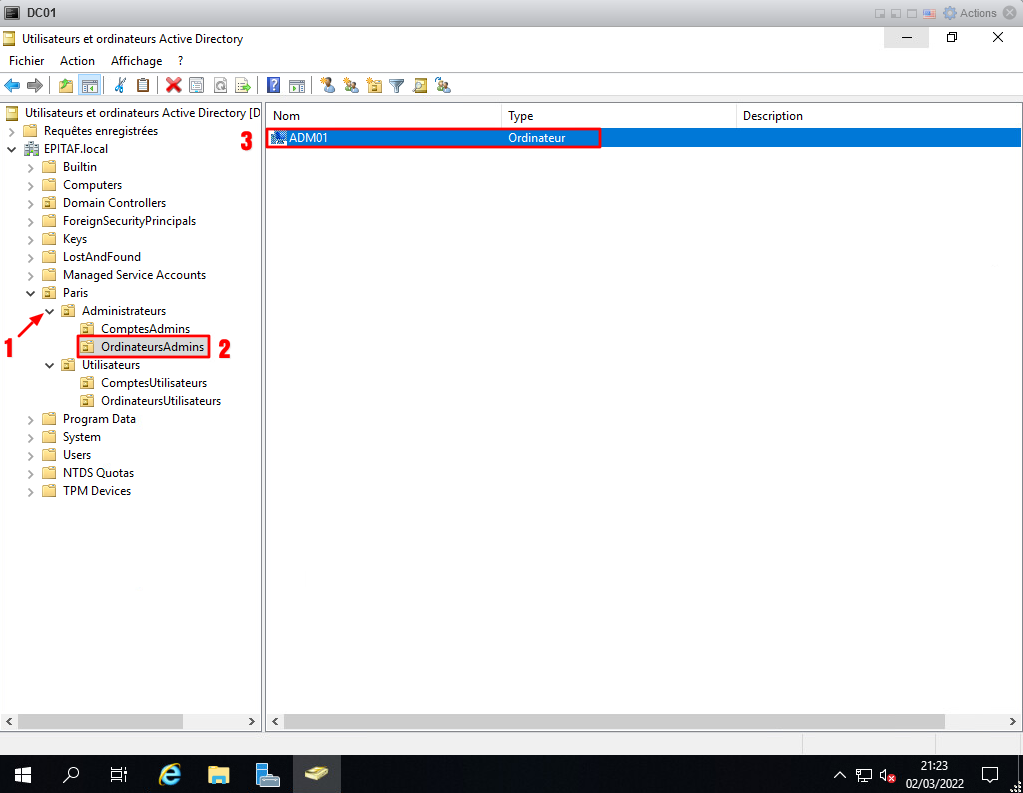Click the back arrow toolbar icon
Viewport: 1023px width, 793px height.
13,86
